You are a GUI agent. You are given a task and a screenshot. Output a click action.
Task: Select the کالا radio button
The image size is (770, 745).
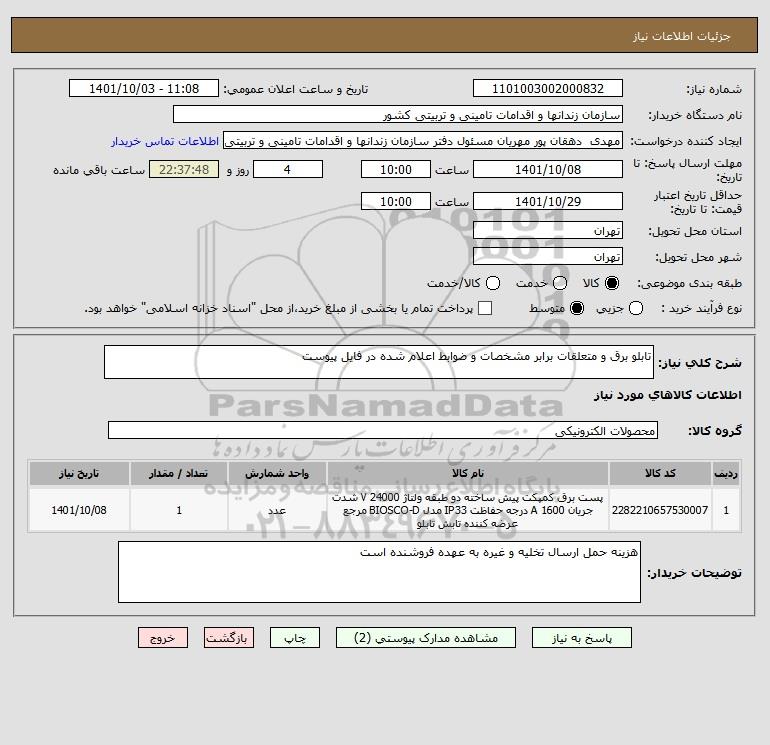(612, 283)
